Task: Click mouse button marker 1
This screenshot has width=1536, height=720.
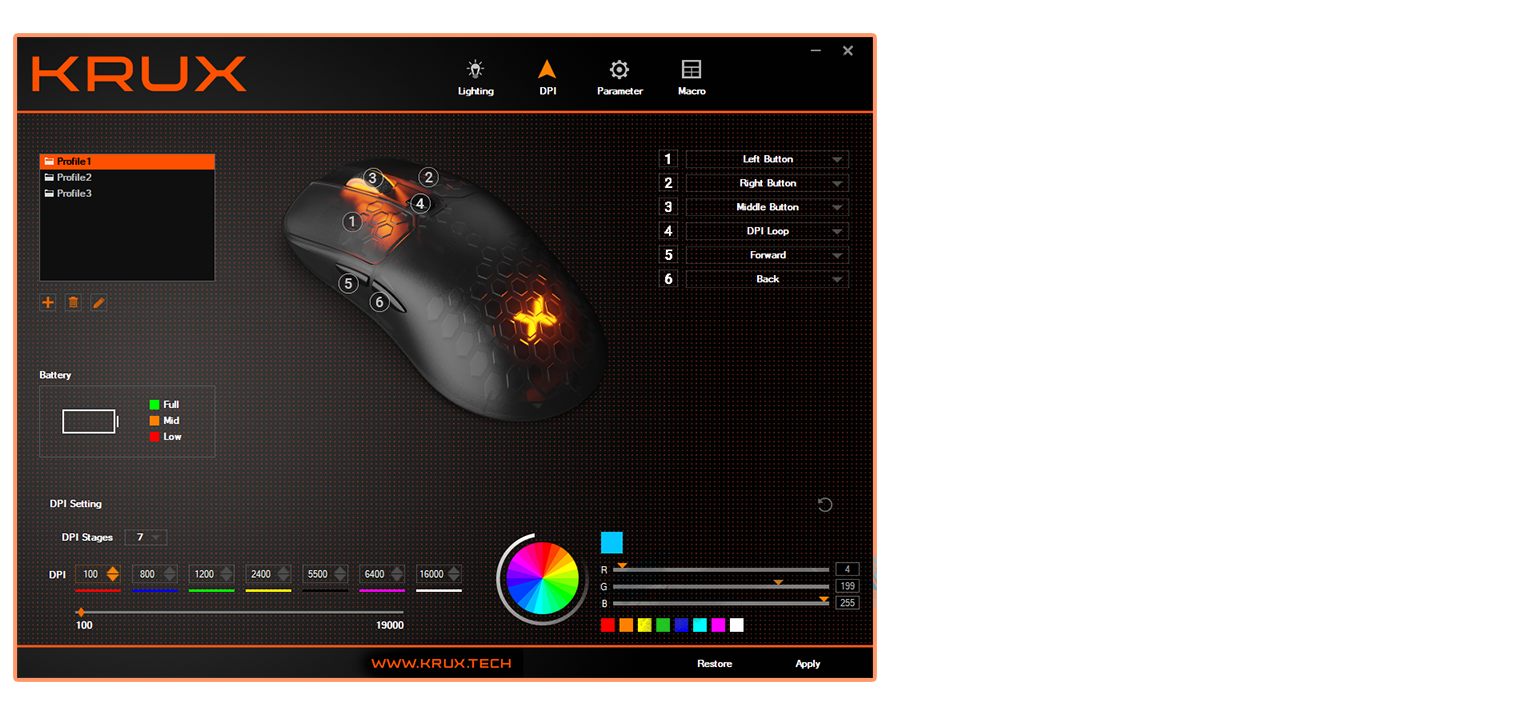Action: point(352,222)
